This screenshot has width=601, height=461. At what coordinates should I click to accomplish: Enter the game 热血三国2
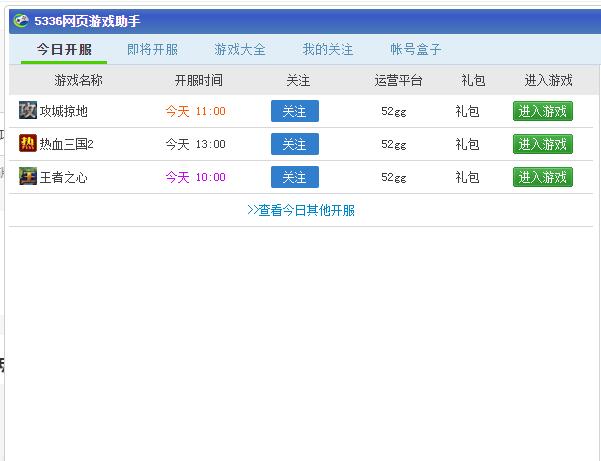tap(543, 144)
